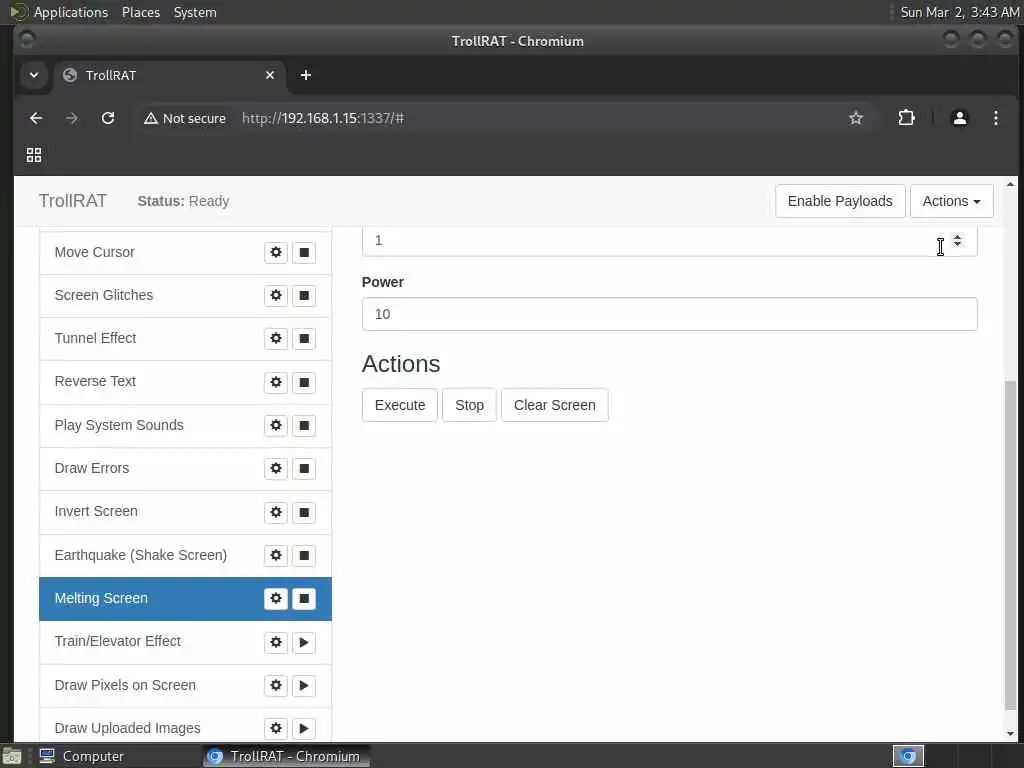1024x768 pixels.
Task: Bookmark this page with the star
Action: (x=856, y=118)
